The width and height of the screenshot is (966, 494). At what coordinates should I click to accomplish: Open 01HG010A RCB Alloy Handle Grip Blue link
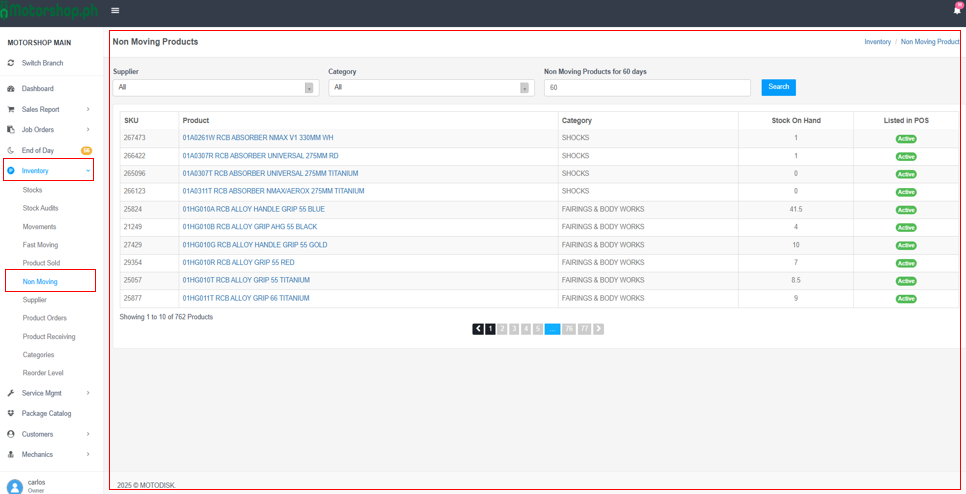point(253,209)
